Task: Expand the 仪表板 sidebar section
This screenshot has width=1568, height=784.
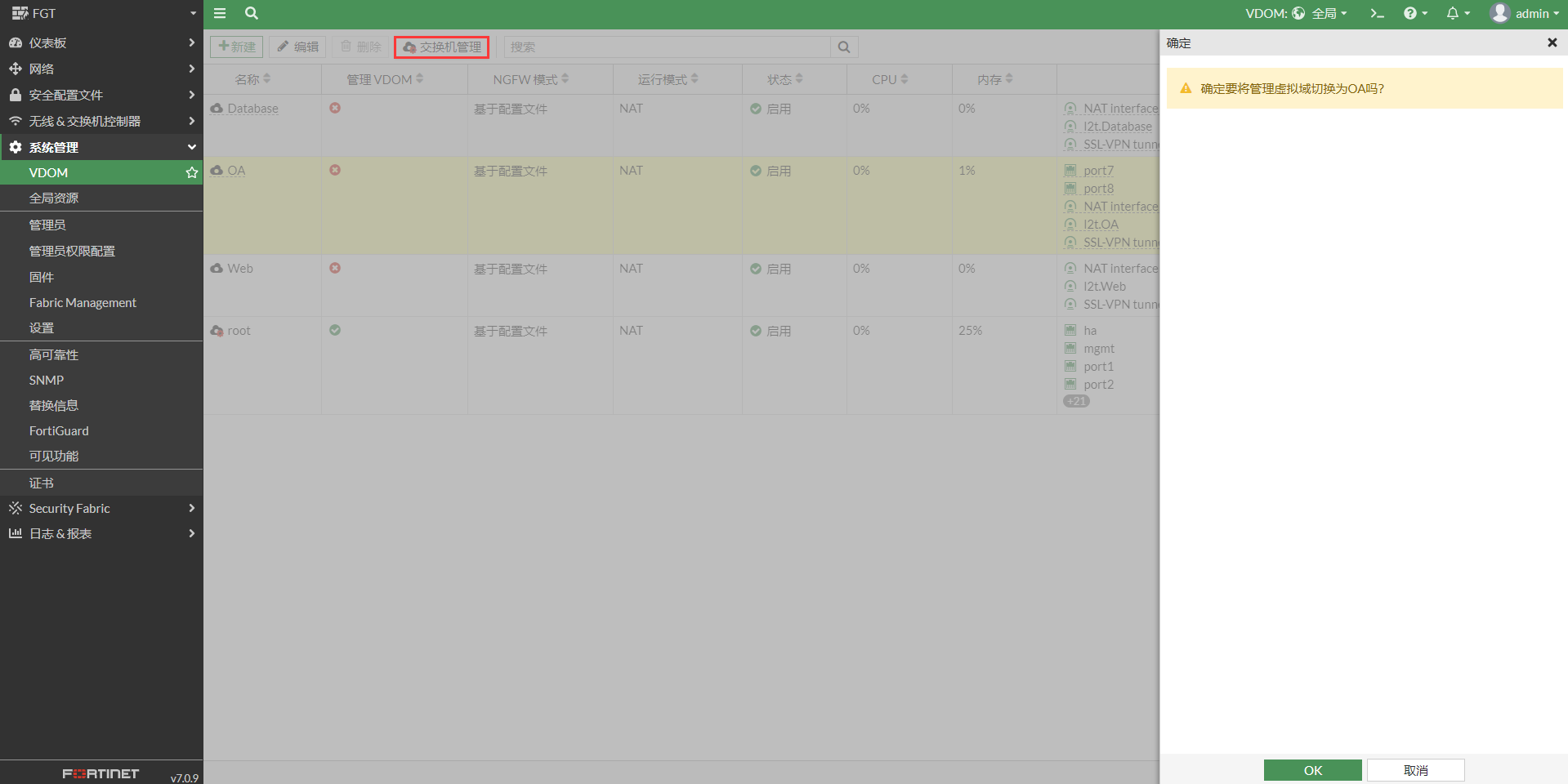Action: [x=101, y=42]
